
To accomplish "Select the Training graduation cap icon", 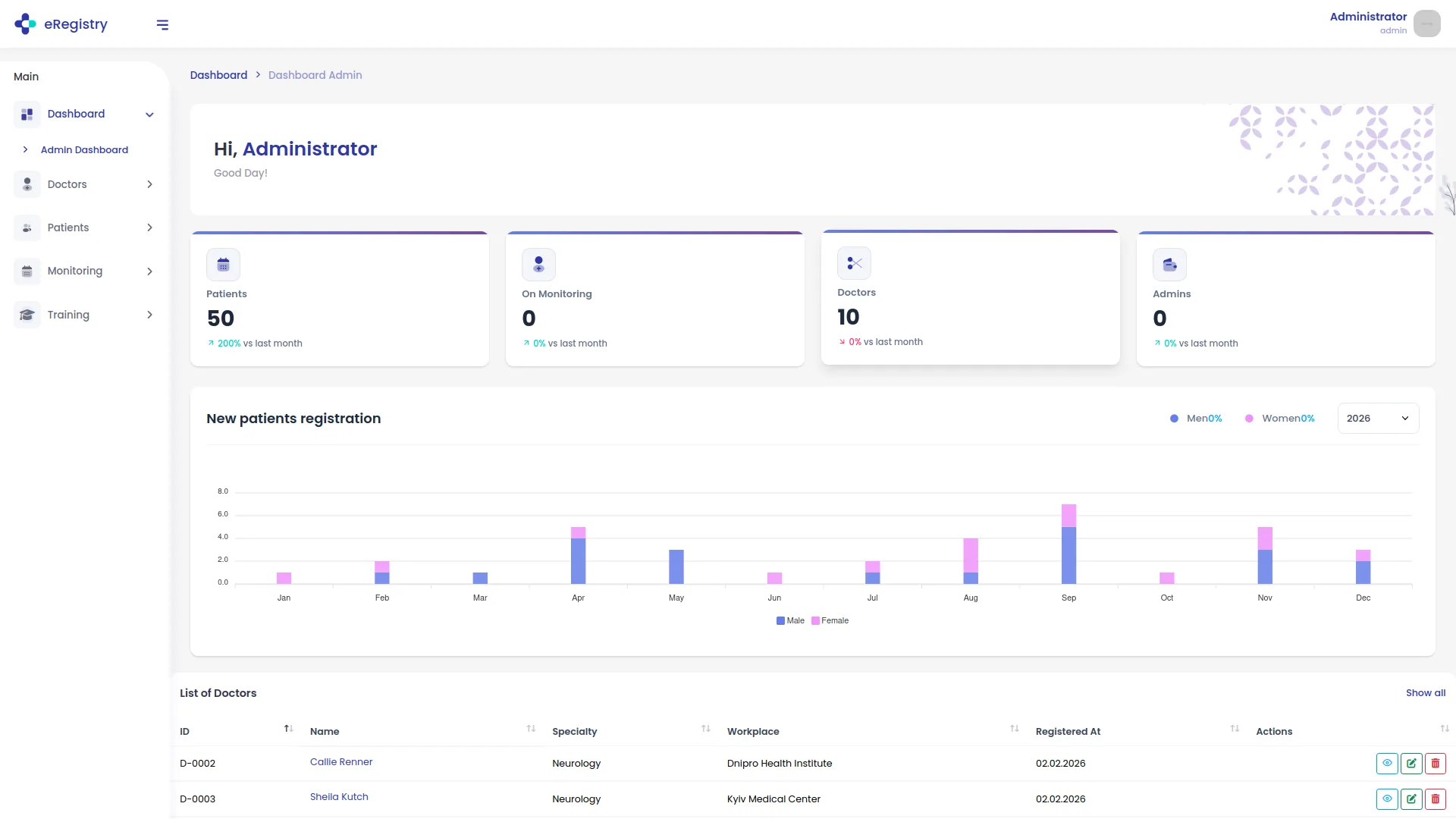I will click(27, 314).
